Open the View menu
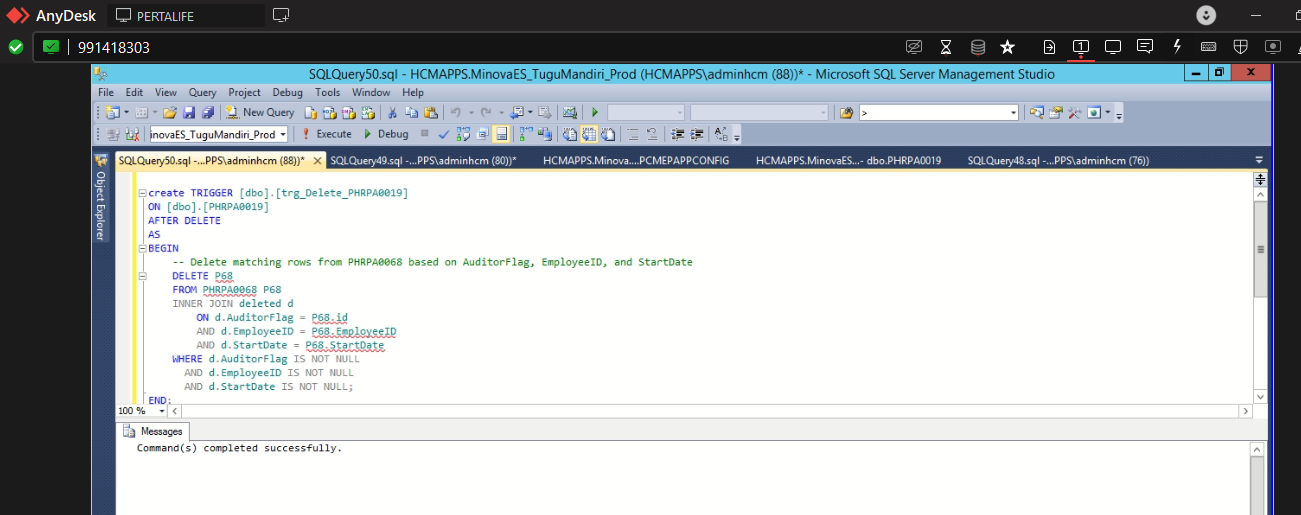This screenshot has width=1301, height=515. click(x=166, y=92)
